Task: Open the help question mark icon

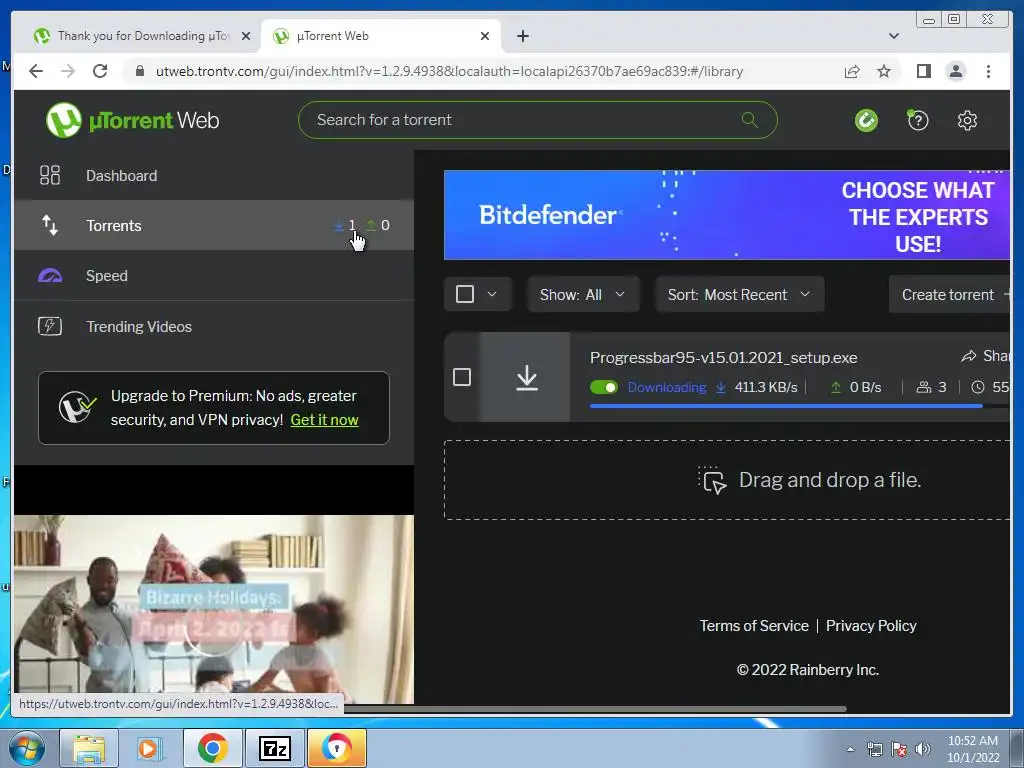Action: pos(918,120)
